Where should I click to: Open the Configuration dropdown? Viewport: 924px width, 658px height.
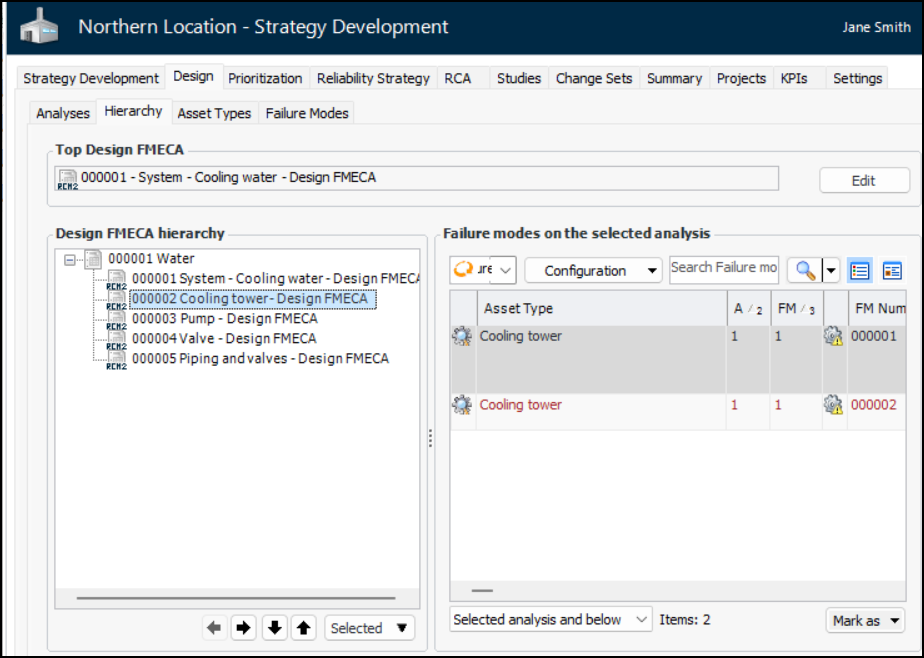point(593,271)
